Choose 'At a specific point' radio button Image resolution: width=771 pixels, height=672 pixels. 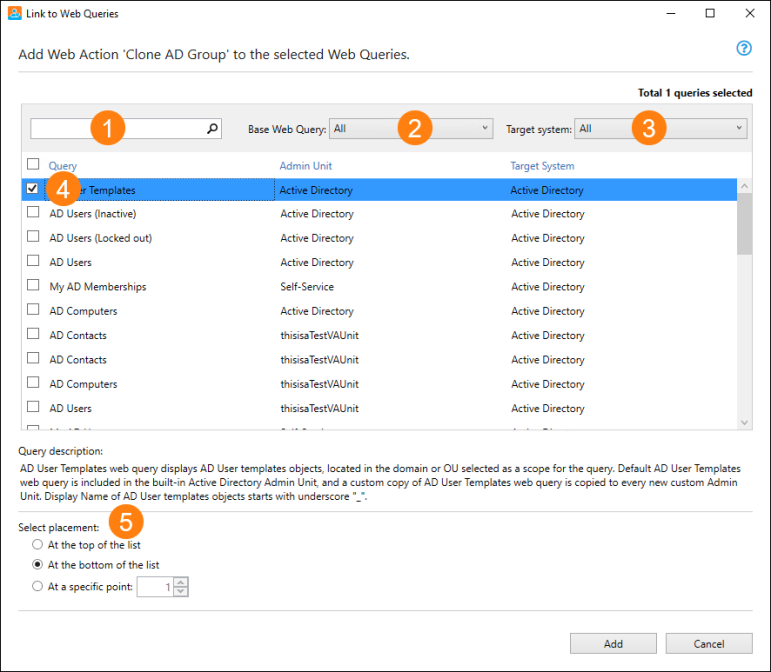click(x=37, y=586)
